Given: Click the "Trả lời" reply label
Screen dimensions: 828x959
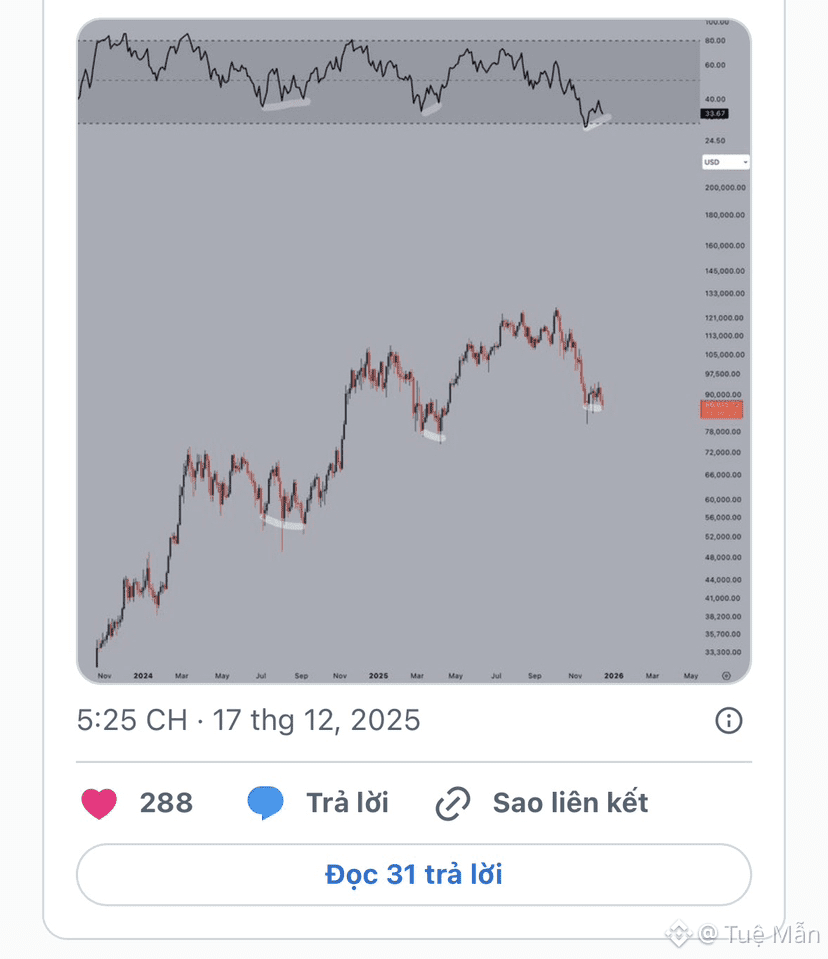Looking at the screenshot, I should tap(347, 803).
